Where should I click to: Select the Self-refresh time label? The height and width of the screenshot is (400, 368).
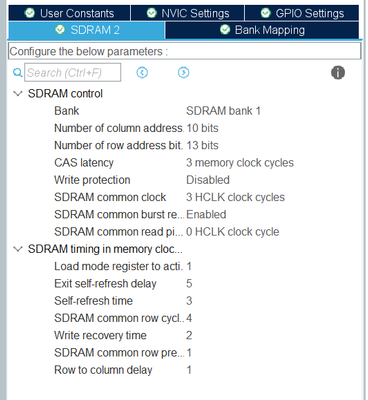(93, 301)
